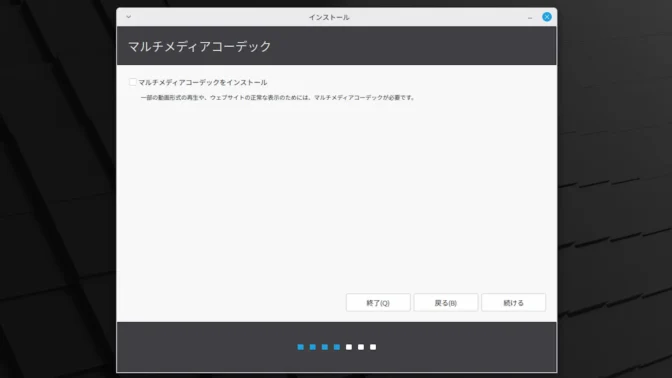This screenshot has width=672, height=378.
Task: Close the インストール window
Action: coord(547,17)
